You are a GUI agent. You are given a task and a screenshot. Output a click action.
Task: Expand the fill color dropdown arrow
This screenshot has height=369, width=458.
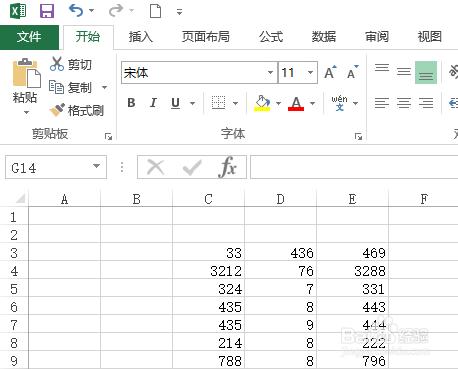point(278,103)
